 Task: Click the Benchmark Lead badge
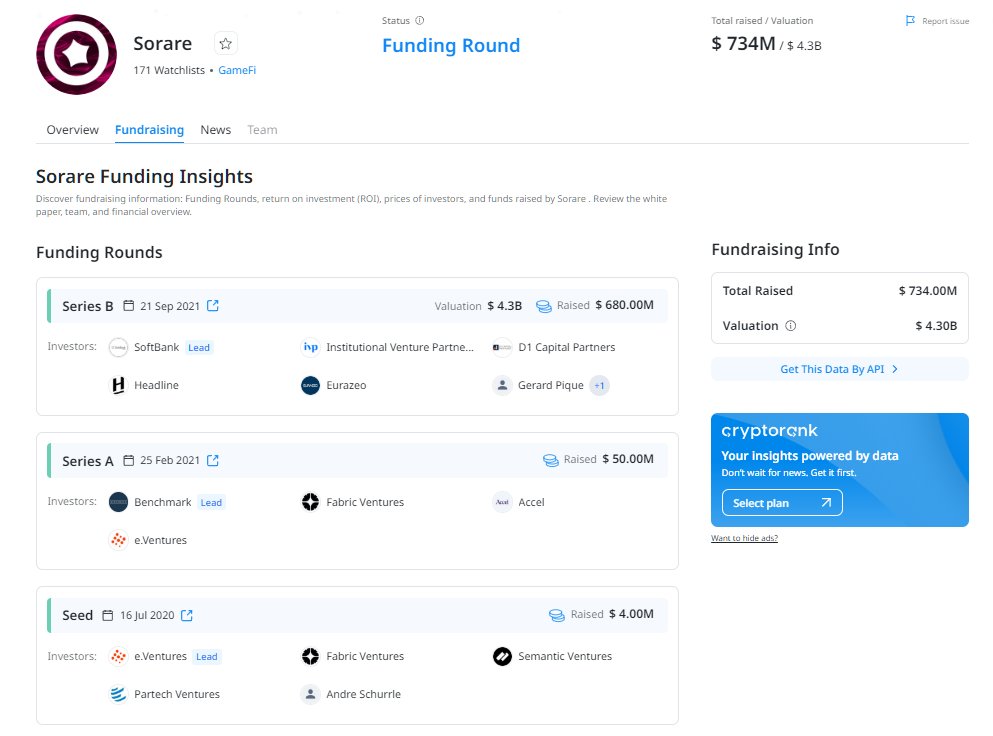[211, 503]
